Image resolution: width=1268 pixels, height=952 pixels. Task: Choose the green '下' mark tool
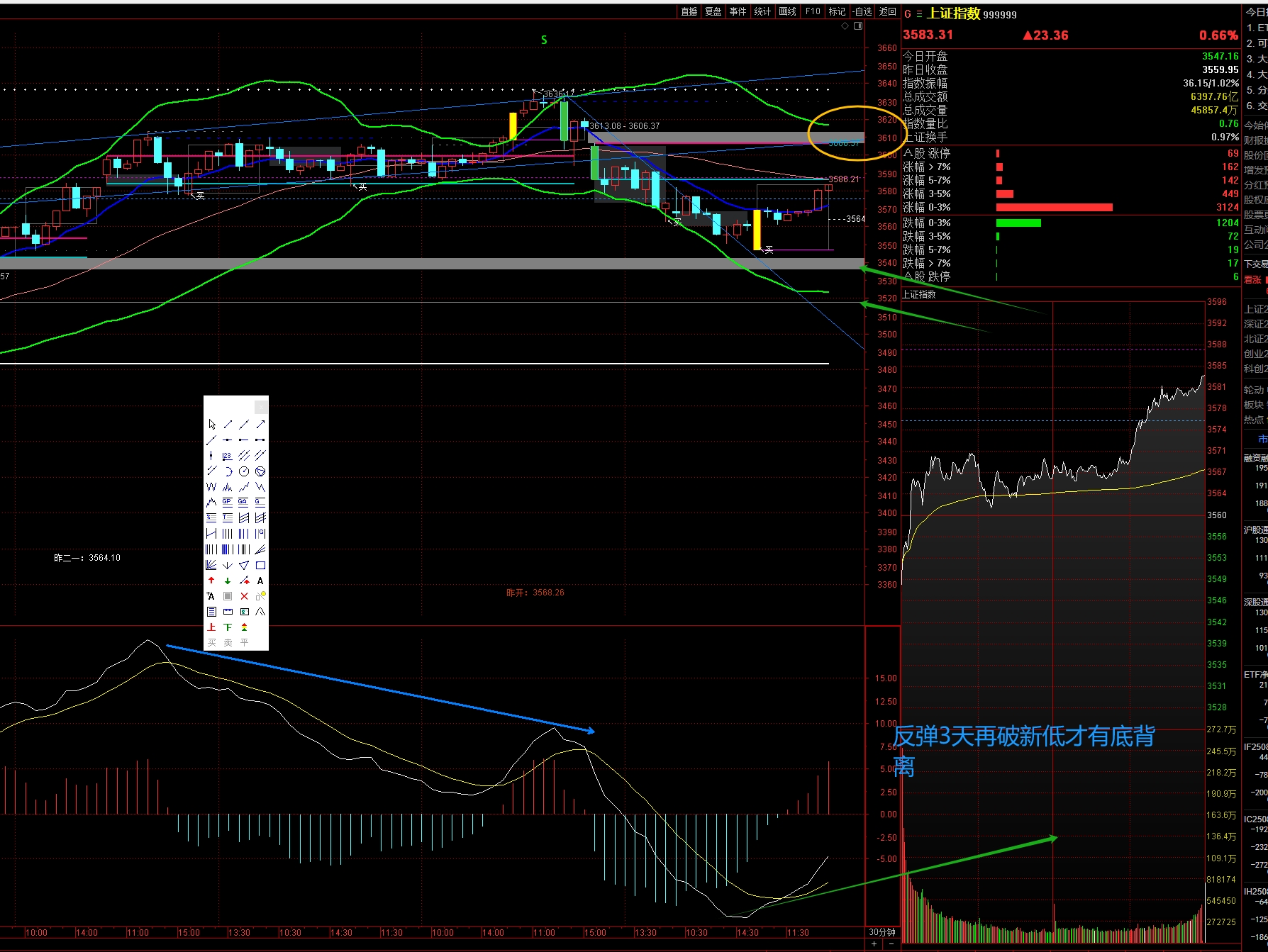(228, 627)
